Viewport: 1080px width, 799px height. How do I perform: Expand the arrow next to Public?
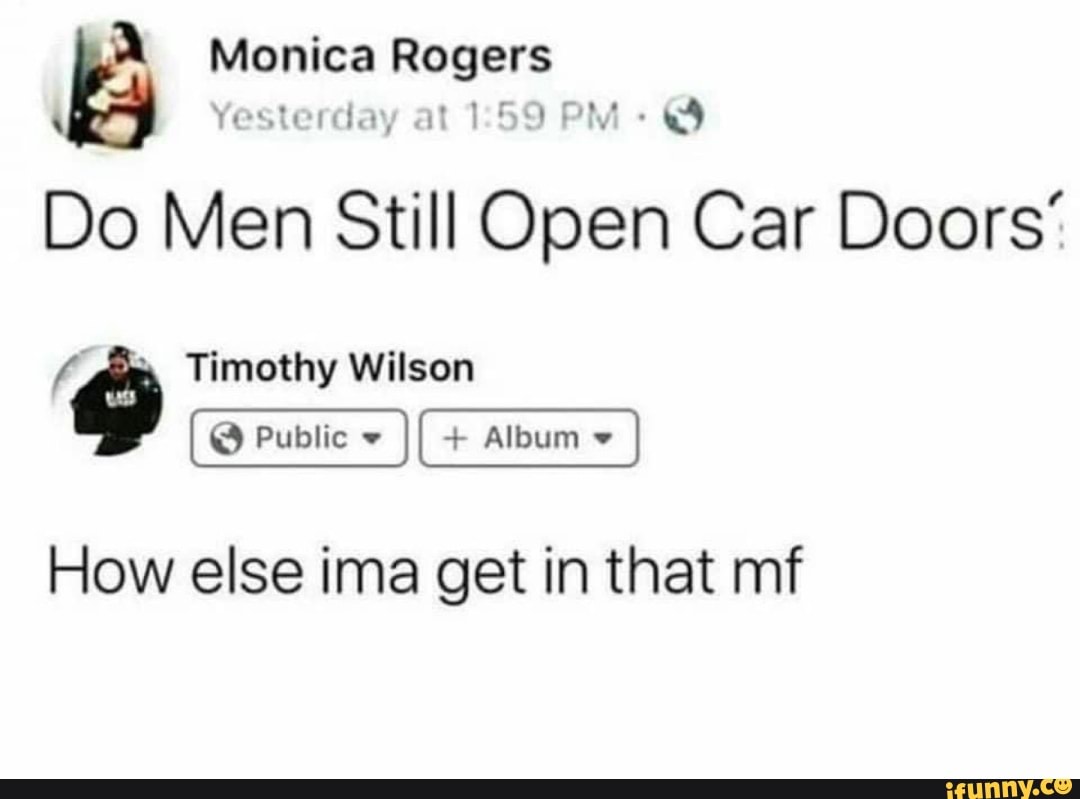point(372,438)
